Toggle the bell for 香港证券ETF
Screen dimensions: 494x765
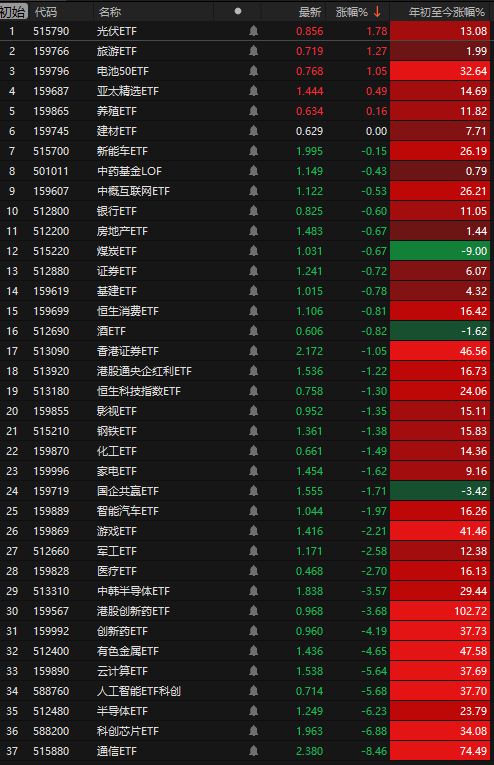coord(253,351)
